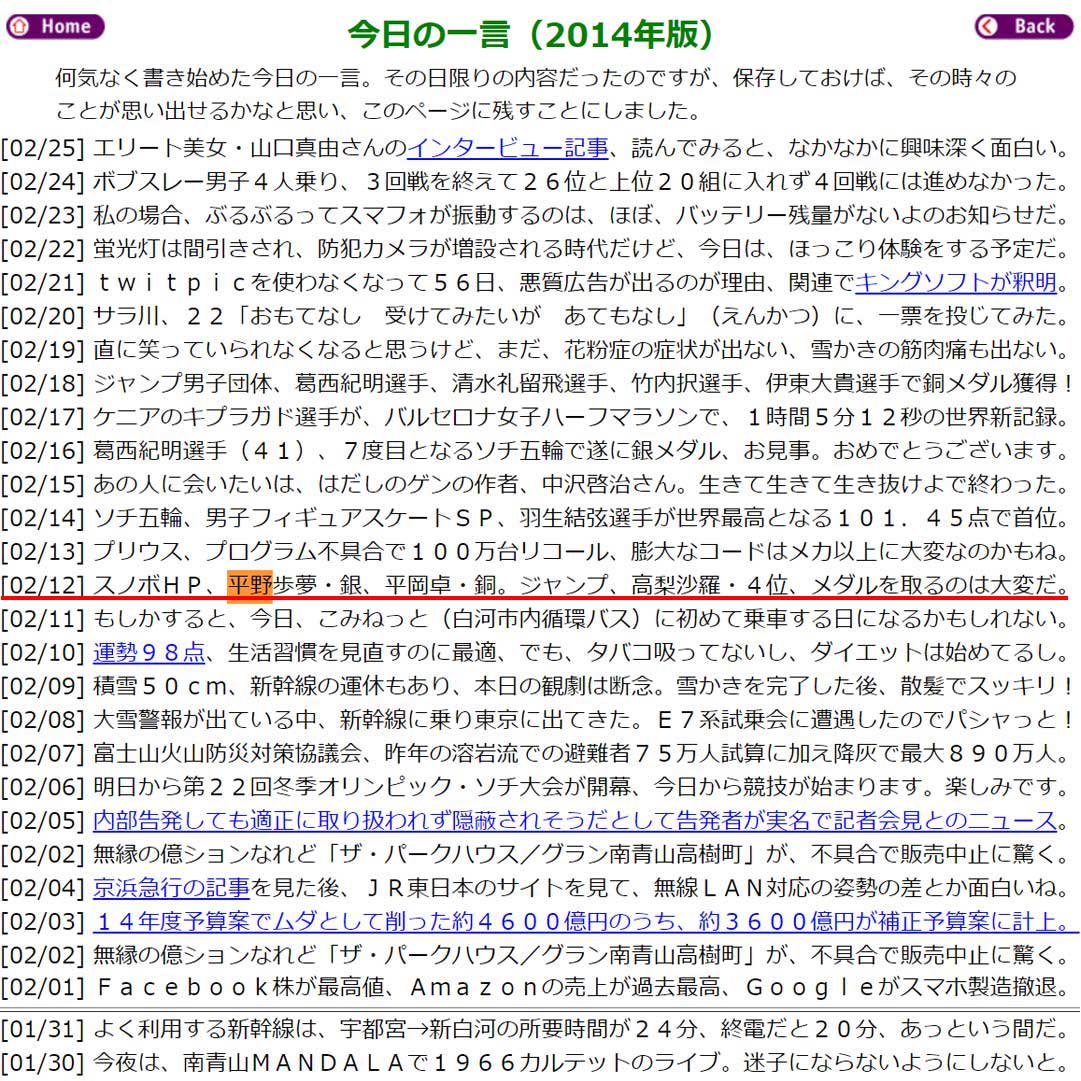1081x1081 pixels.
Task: Click the [02/23] スマフォ振動 entry
Action: (x=535, y=215)
